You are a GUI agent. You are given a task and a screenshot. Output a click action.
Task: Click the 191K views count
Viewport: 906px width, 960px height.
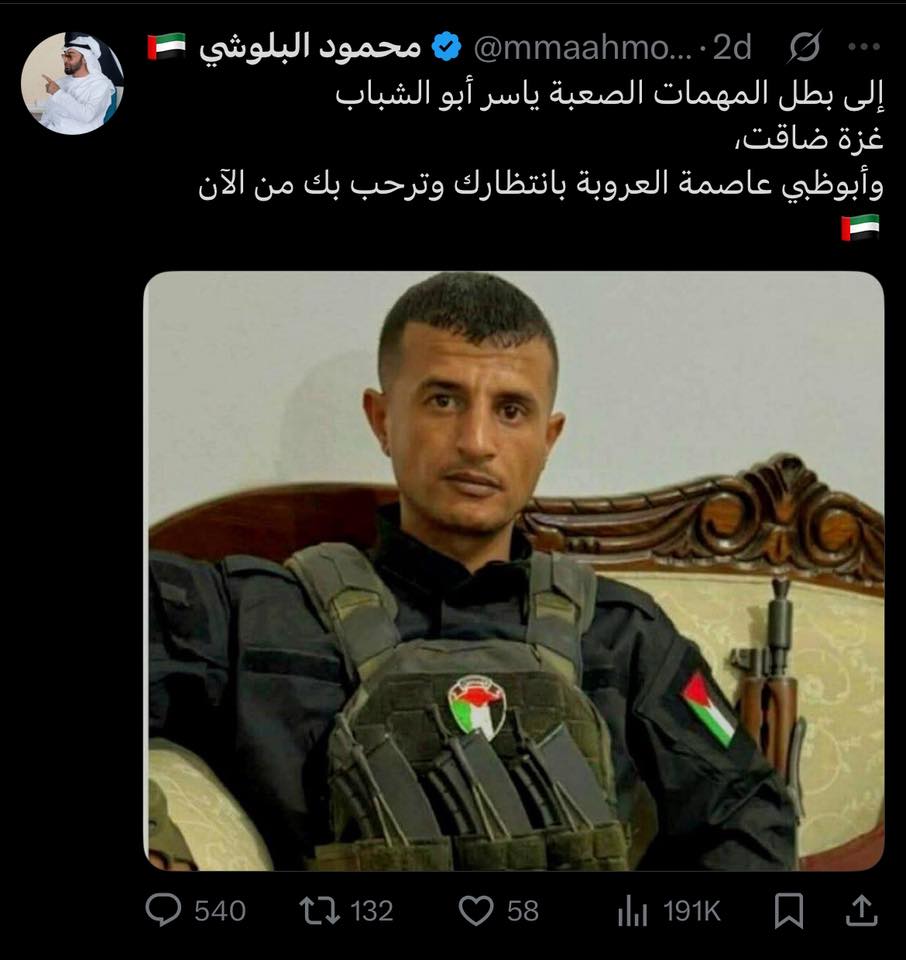692,911
